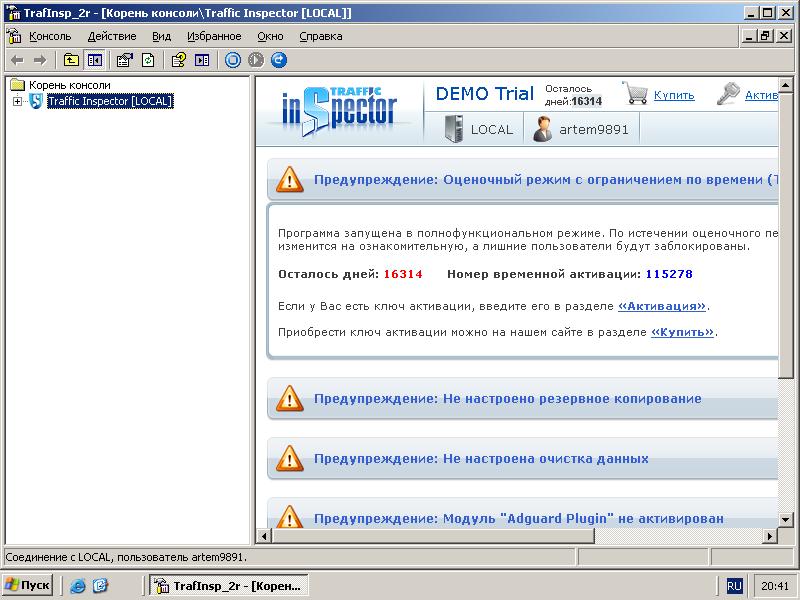The width and height of the screenshot is (800, 600).
Task: Click the Refresh toolbar icon
Action: coord(148,60)
